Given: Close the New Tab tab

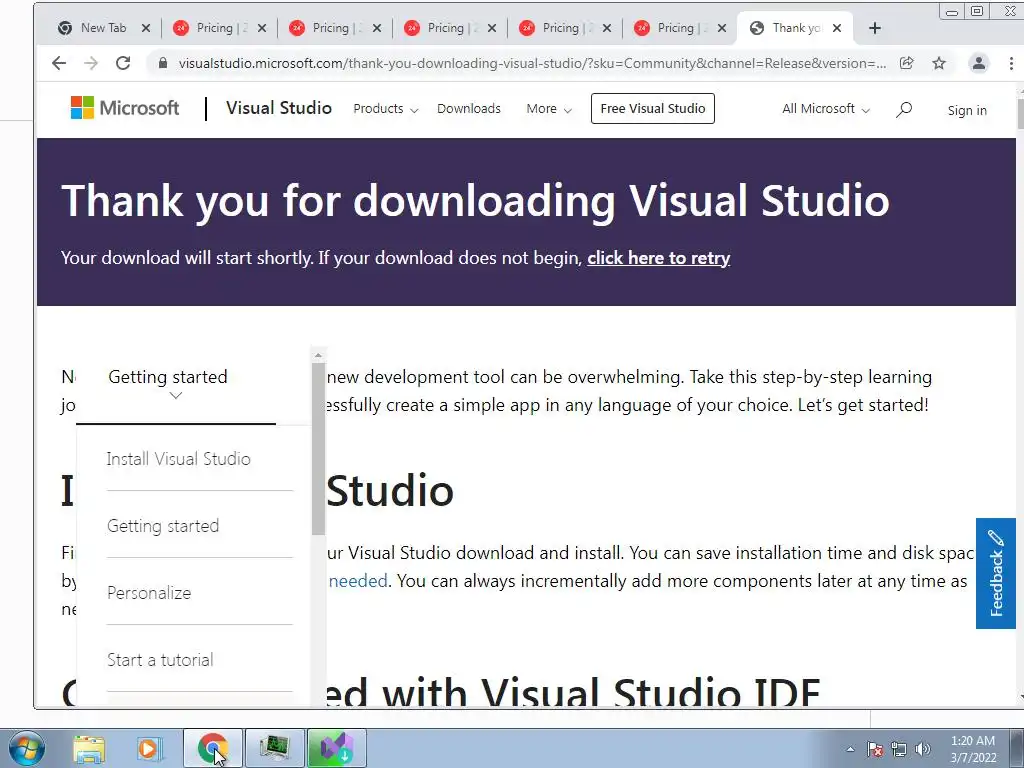Looking at the screenshot, I should click(146, 28).
